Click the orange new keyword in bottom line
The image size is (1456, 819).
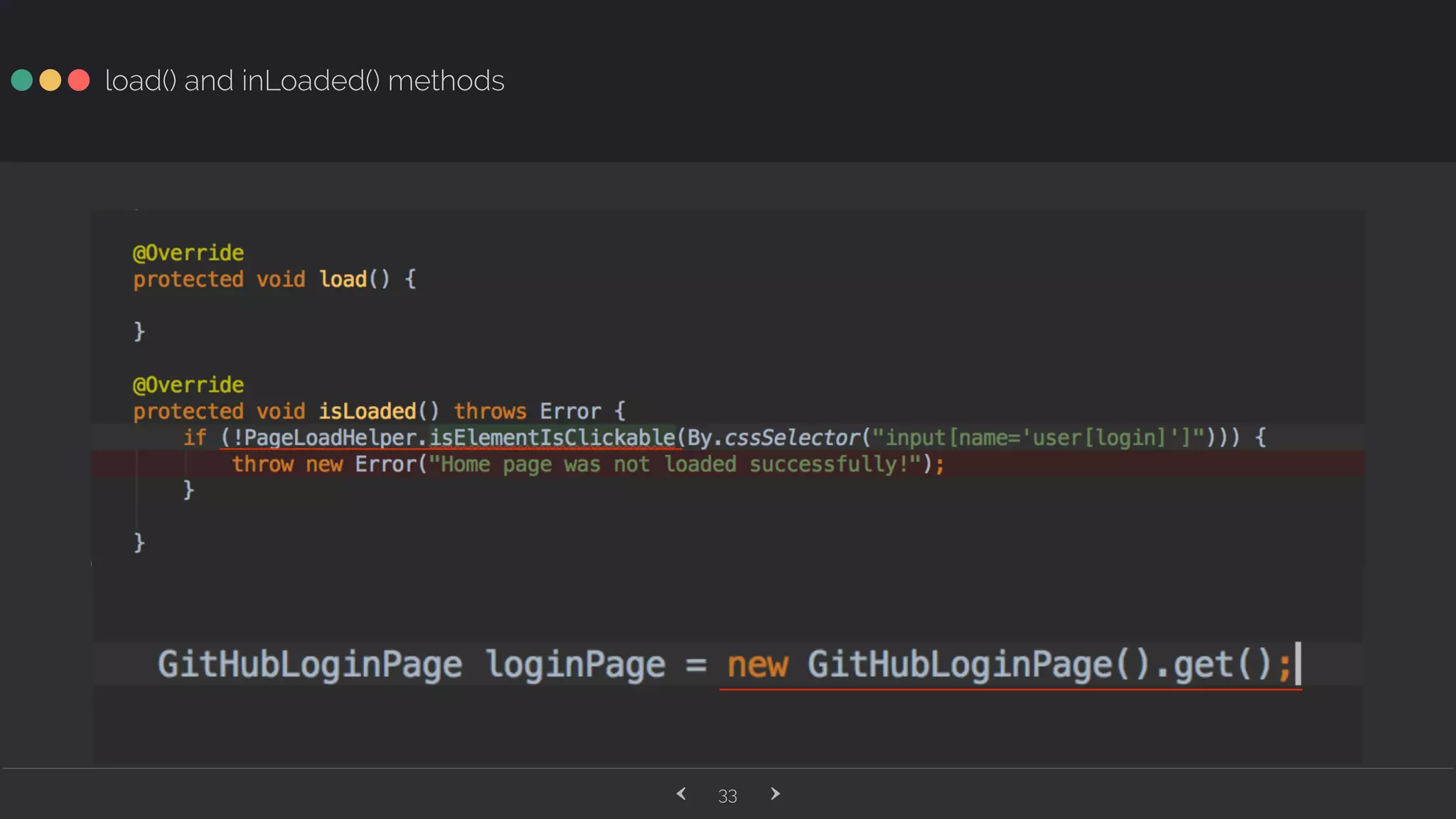pyautogui.click(x=757, y=665)
